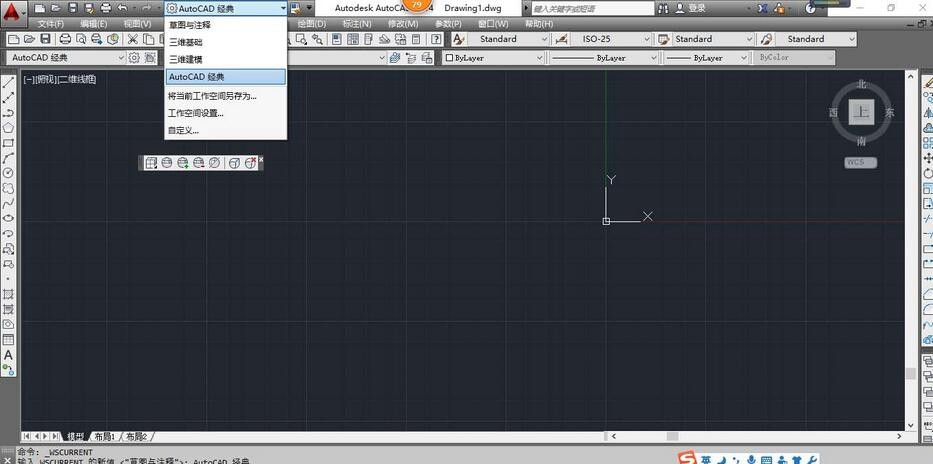The width and height of the screenshot is (933, 464).
Task: Click 自定义... in workspace menu
Action: point(226,130)
